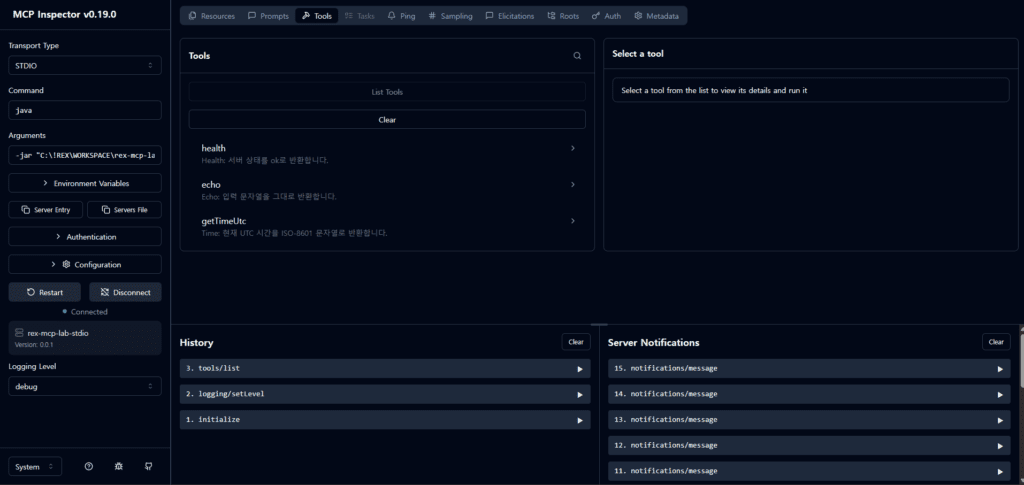The height and width of the screenshot is (485, 1024).
Task: Expand the Configuration section
Action: tap(85, 264)
